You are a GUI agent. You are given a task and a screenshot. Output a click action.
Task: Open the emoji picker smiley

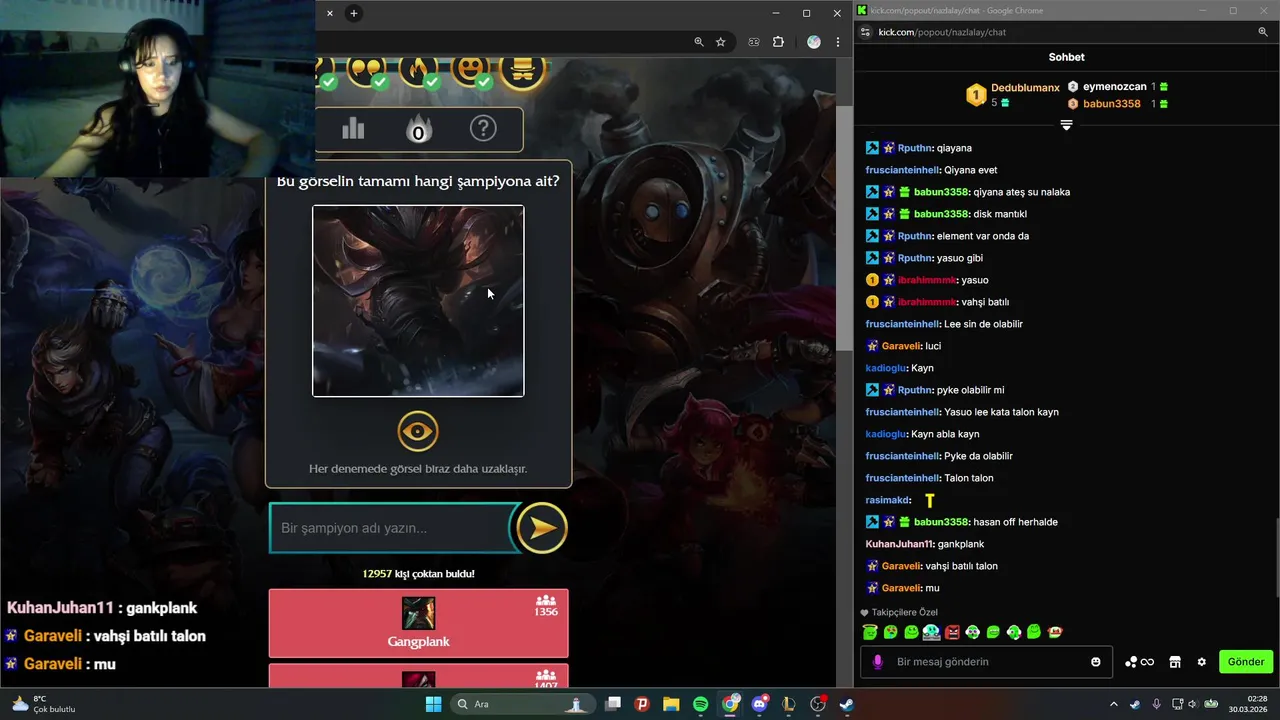click(1096, 662)
